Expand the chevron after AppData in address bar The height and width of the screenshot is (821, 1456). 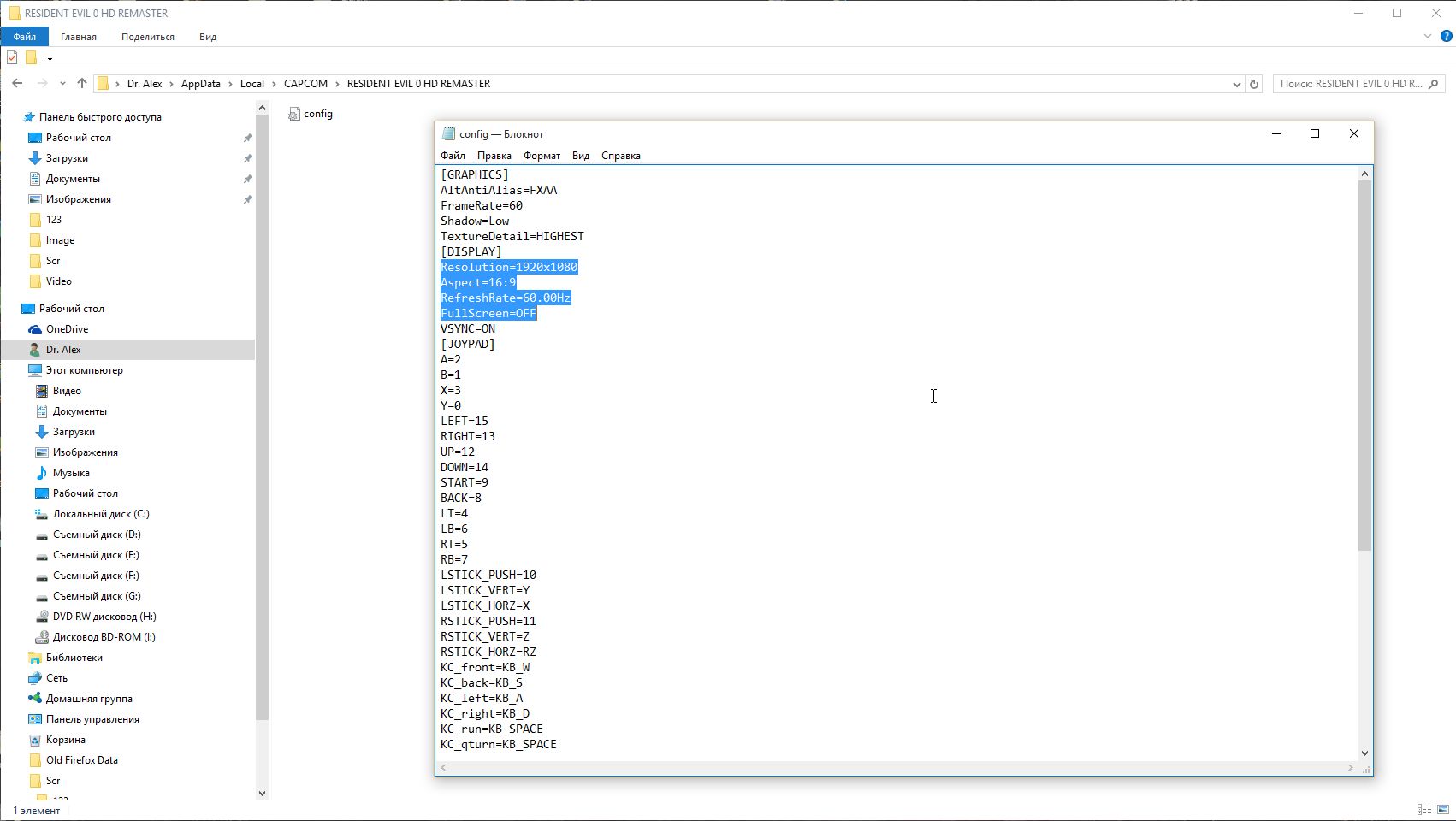230,84
